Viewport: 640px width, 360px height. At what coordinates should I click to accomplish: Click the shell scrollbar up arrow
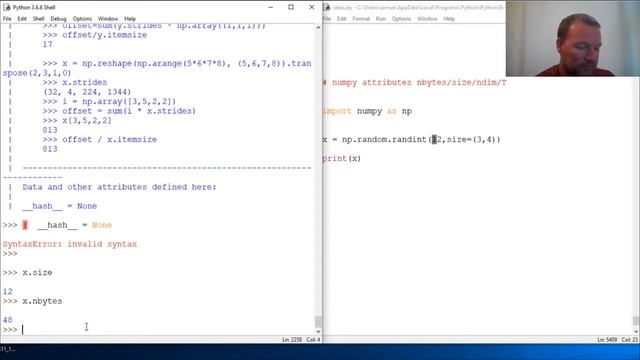318,27
